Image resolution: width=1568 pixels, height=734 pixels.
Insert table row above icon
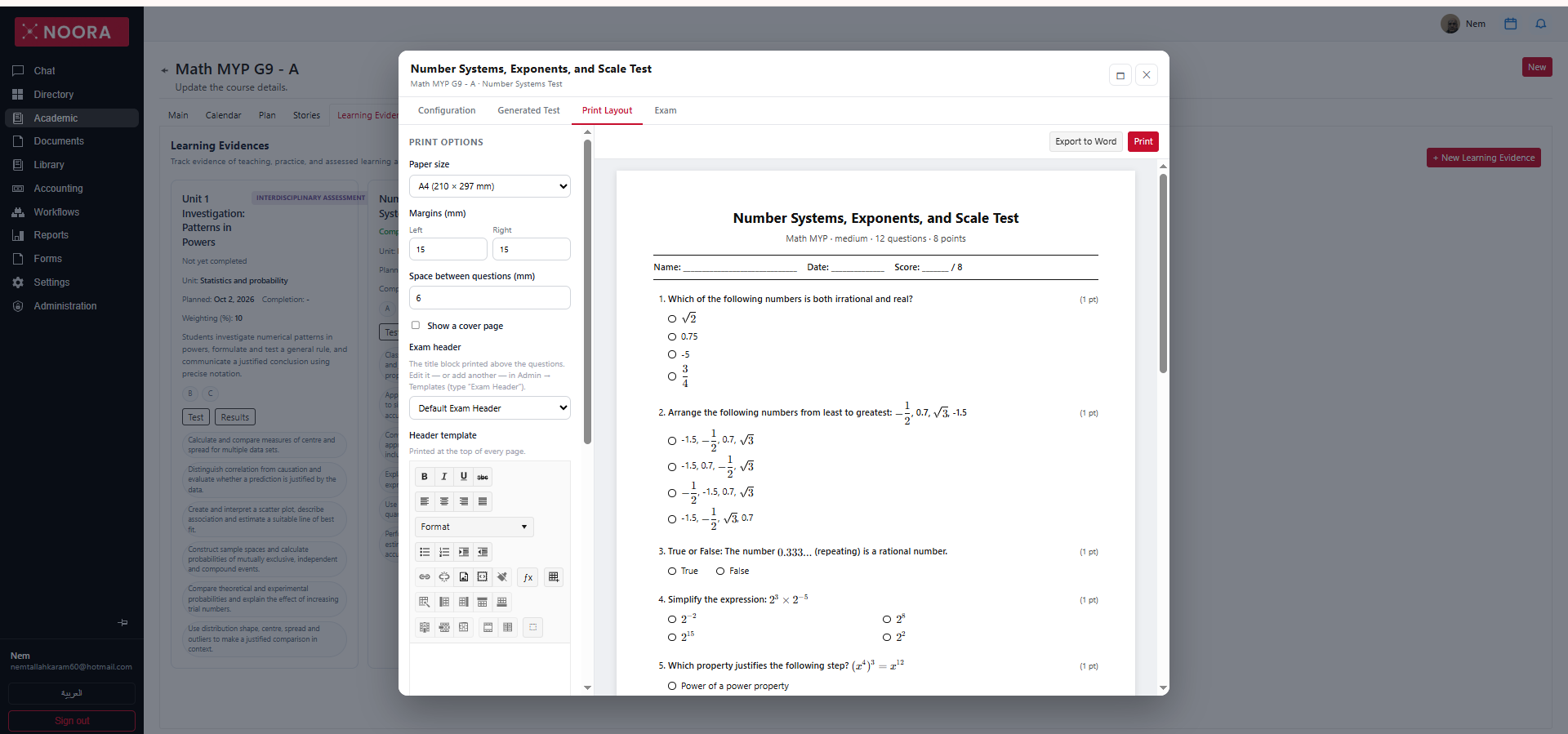click(x=483, y=602)
